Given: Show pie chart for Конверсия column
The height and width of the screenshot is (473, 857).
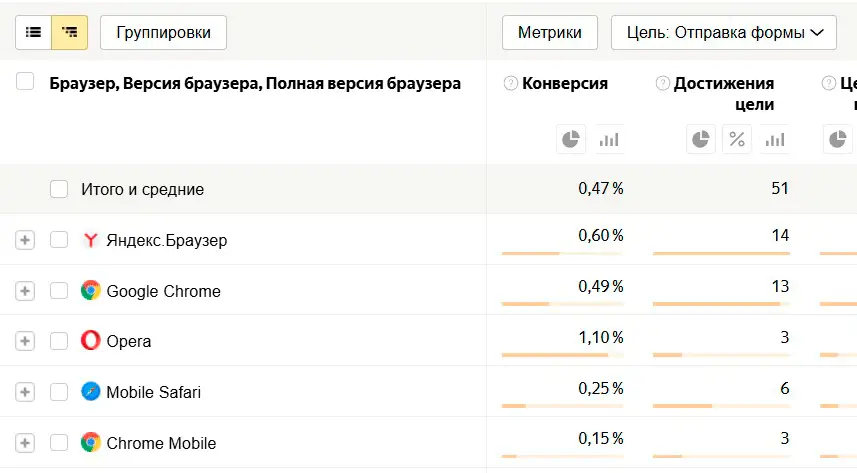Looking at the screenshot, I should 571,139.
